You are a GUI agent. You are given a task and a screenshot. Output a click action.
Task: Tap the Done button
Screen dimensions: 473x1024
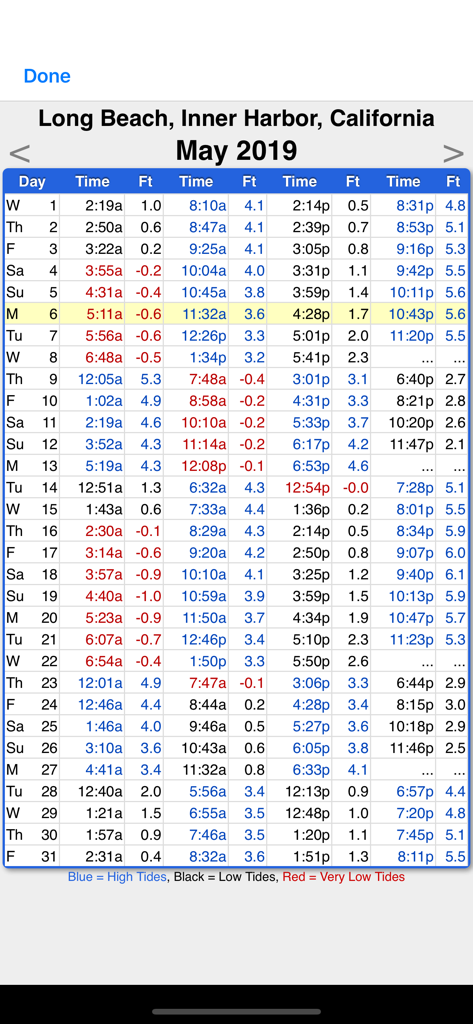[47, 76]
